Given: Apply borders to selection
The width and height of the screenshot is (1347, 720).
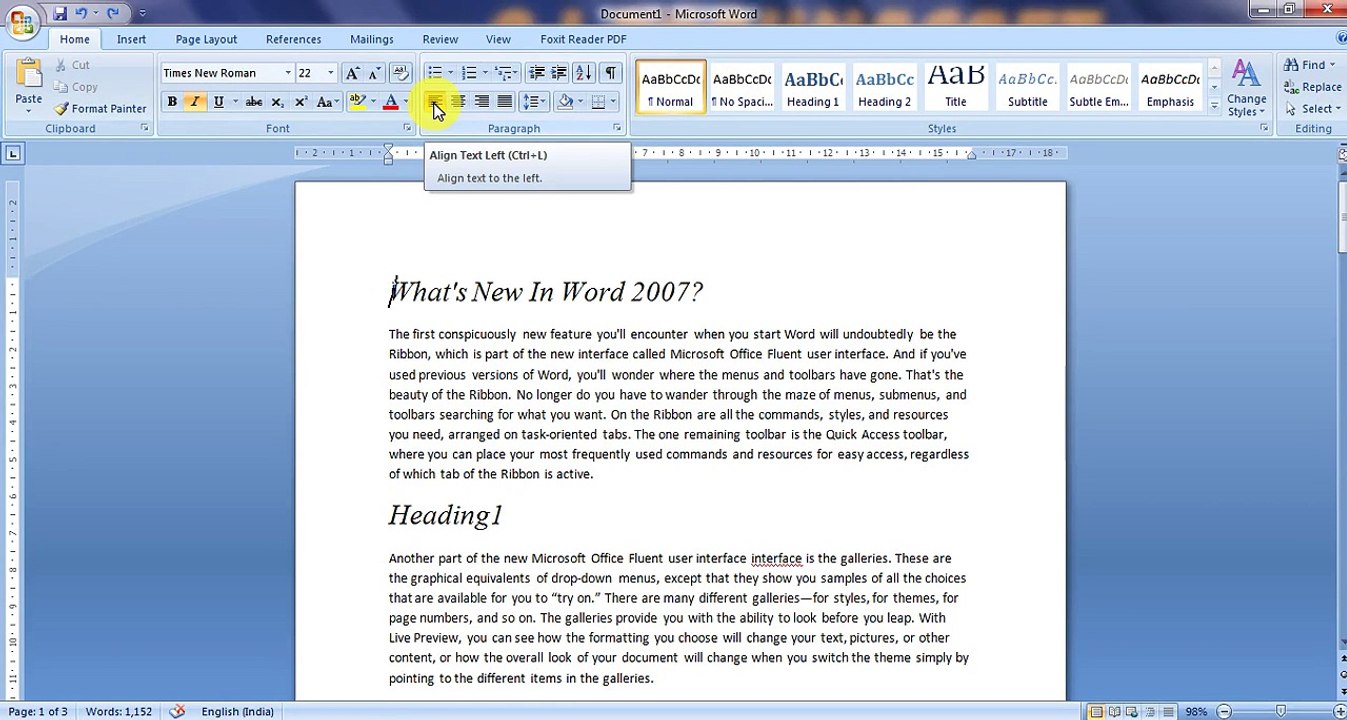Looking at the screenshot, I should [x=598, y=102].
